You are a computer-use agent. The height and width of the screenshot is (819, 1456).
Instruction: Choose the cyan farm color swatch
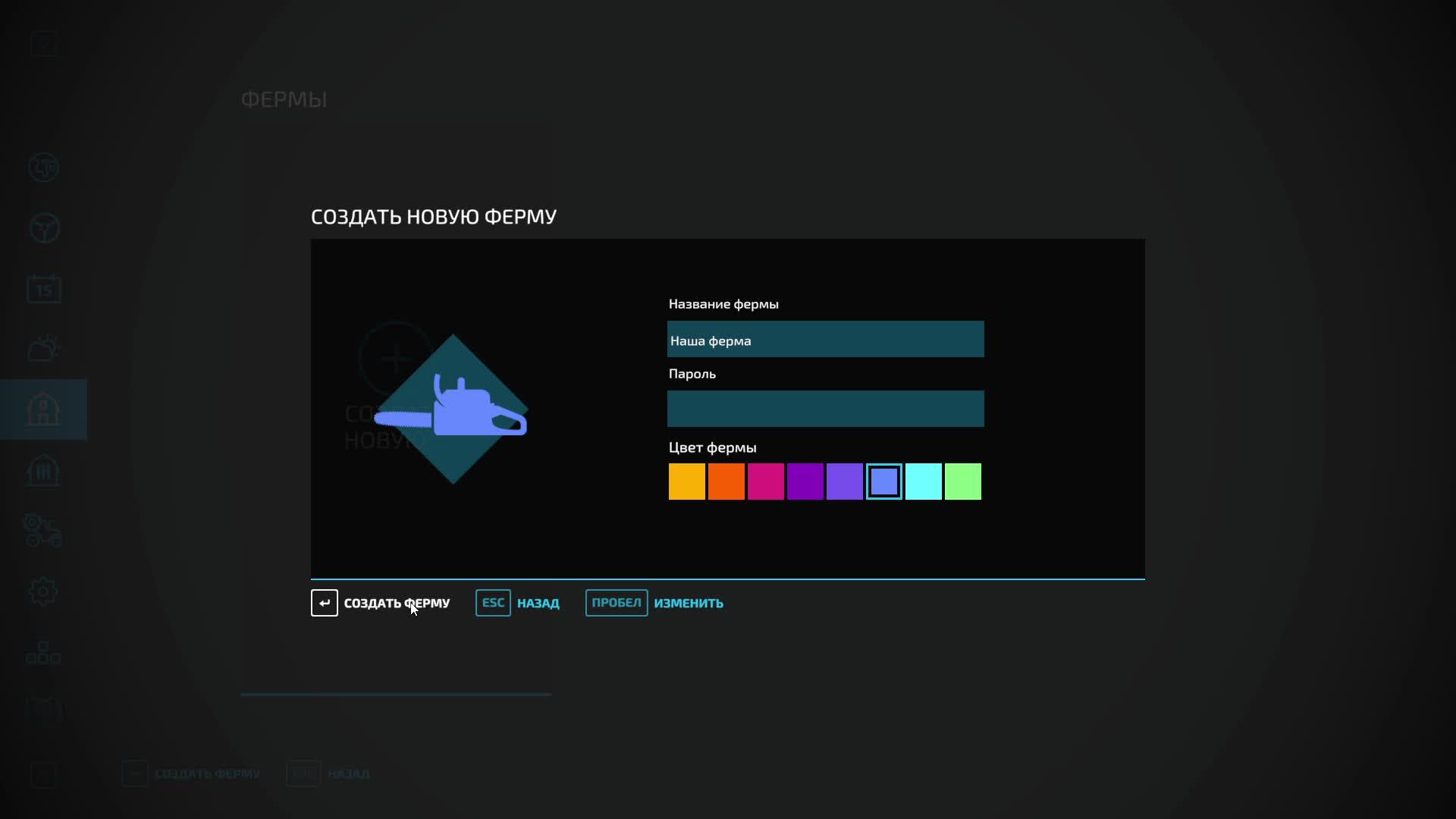(x=923, y=482)
